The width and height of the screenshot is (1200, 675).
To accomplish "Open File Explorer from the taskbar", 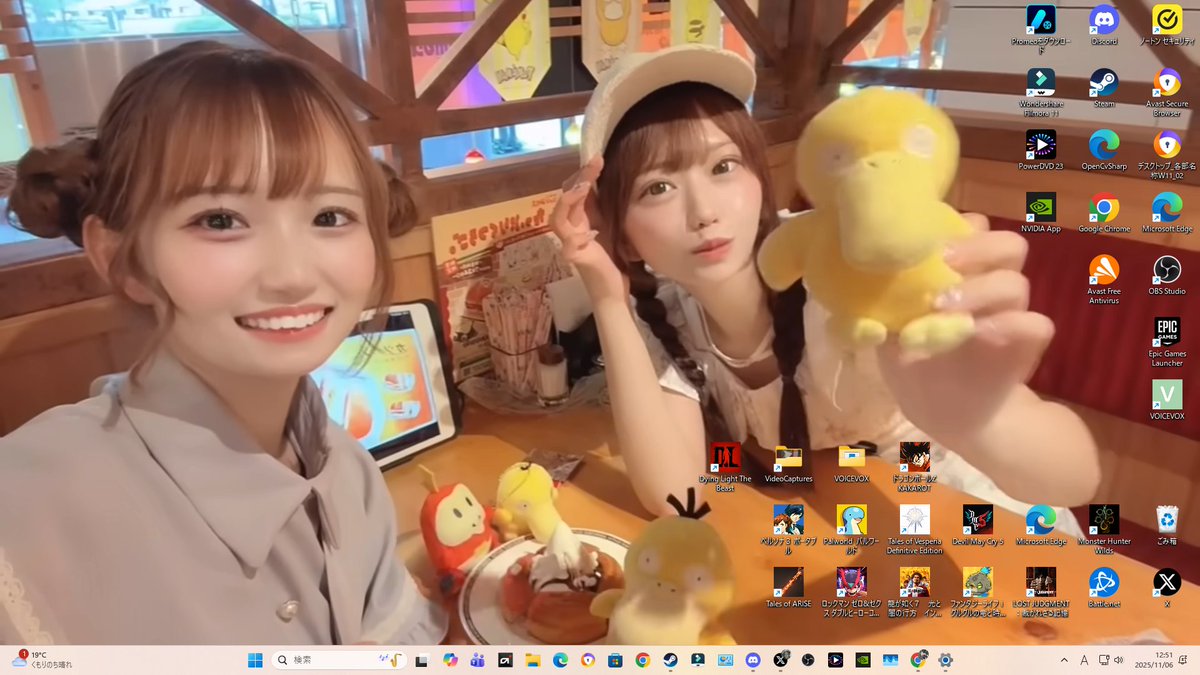I will click(x=533, y=660).
